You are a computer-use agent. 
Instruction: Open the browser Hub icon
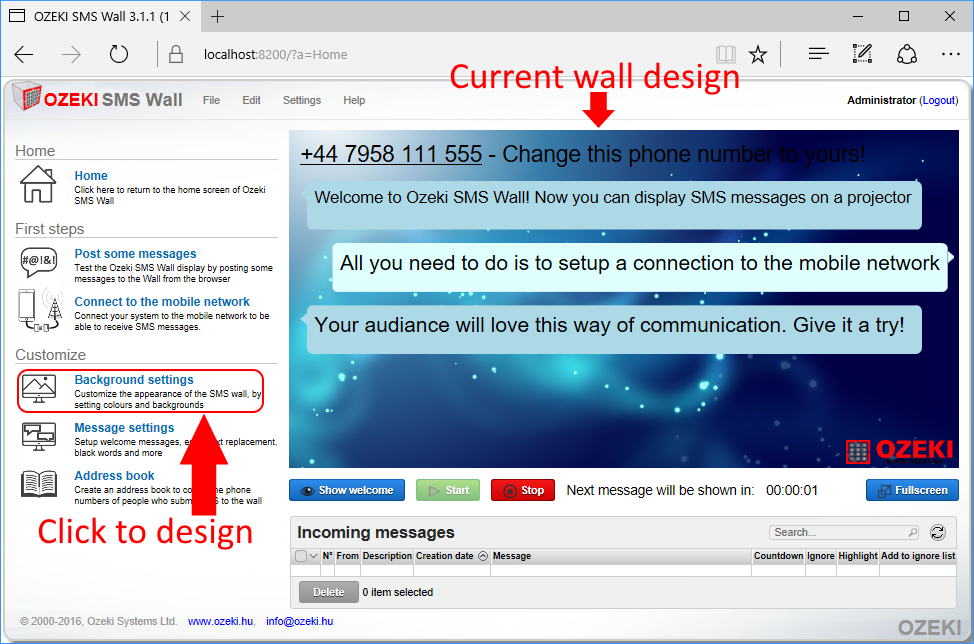pos(819,55)
